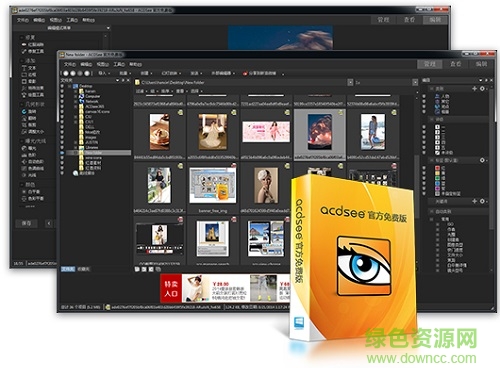The width and height of the screenshot is (500, 377).
Task: Click the Manage mode tab in front window
Action: tap(430, 64)
